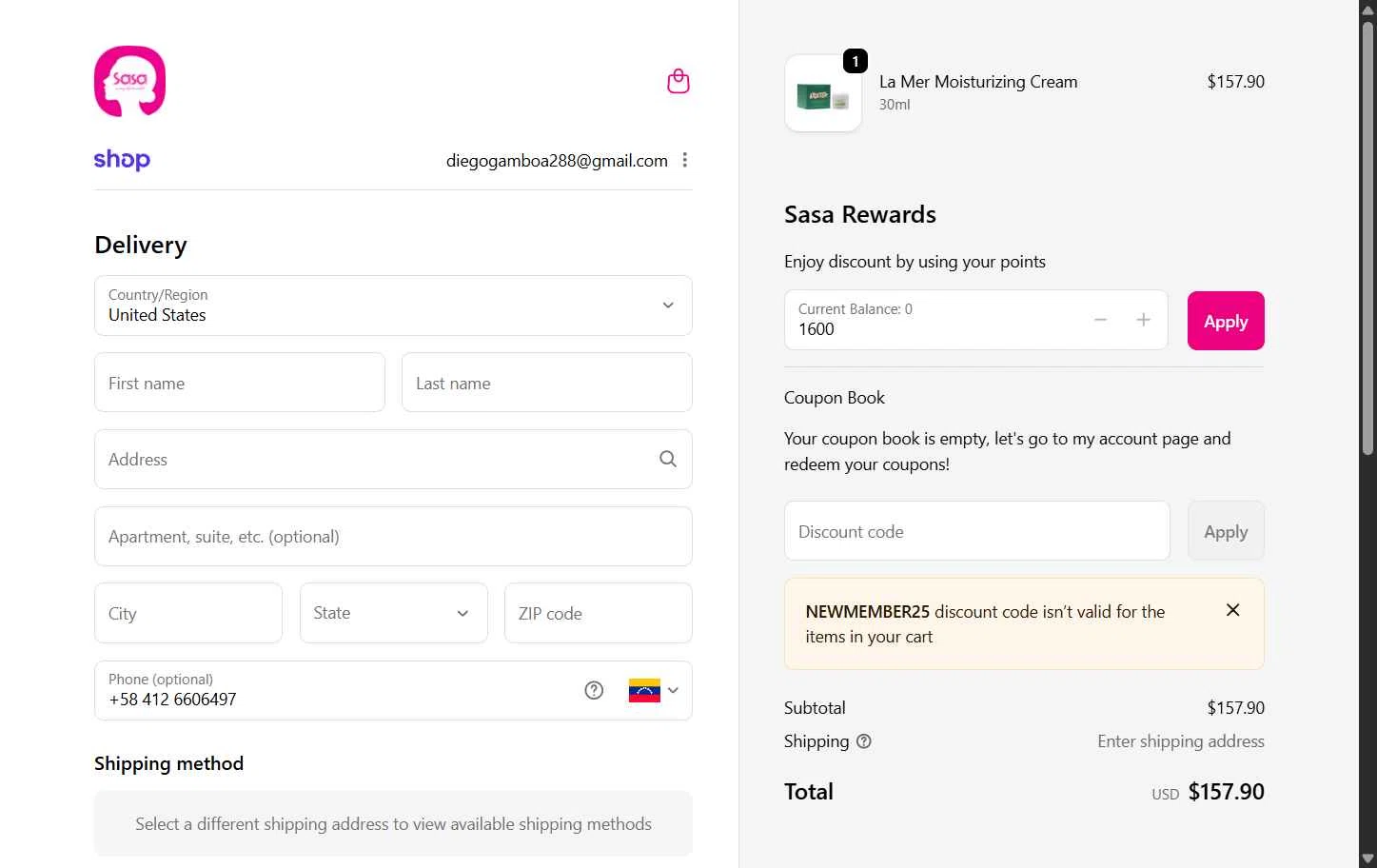Increase reward points with plus button

[x=1144, y=320]
